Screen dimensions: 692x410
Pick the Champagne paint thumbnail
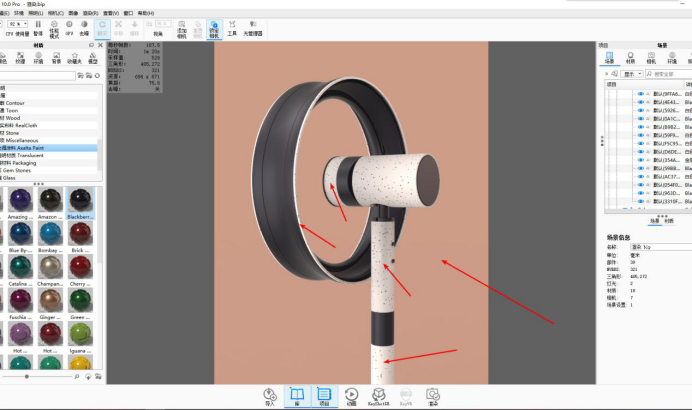[x=50, y=267]
